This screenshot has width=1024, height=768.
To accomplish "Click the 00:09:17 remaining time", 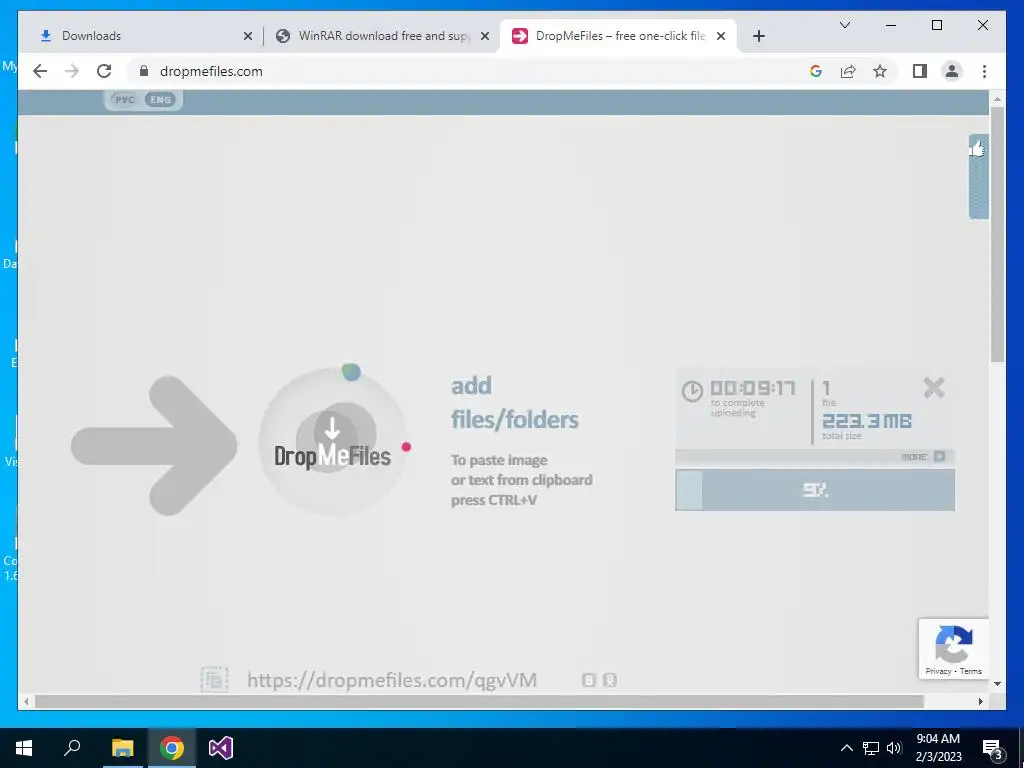I will coord(752,389).
